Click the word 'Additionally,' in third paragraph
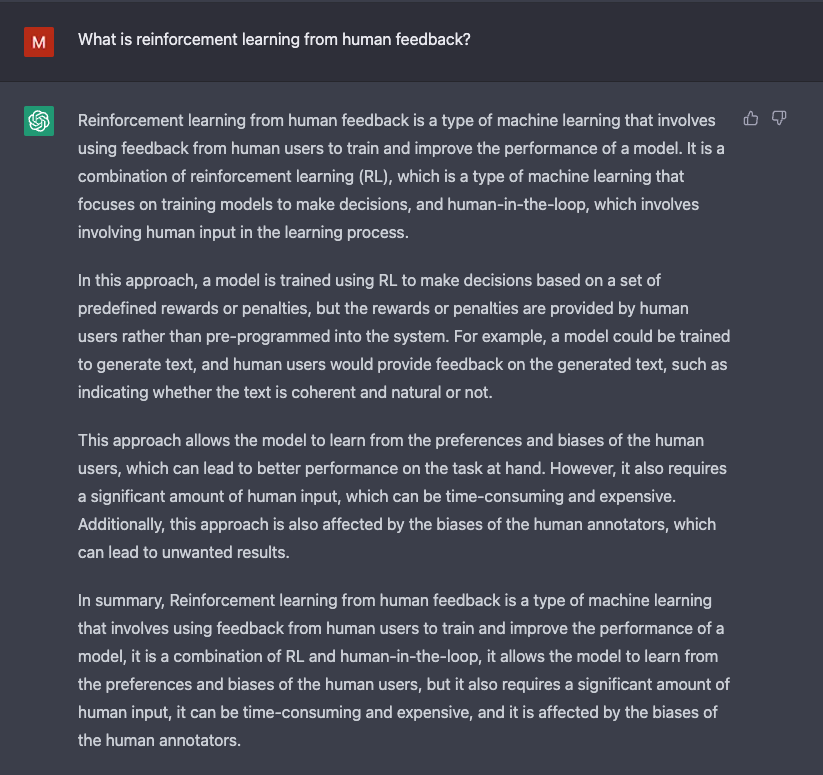The width and height of the screenshot is (823, 775). pyautogui.click(x=121, y=524)
